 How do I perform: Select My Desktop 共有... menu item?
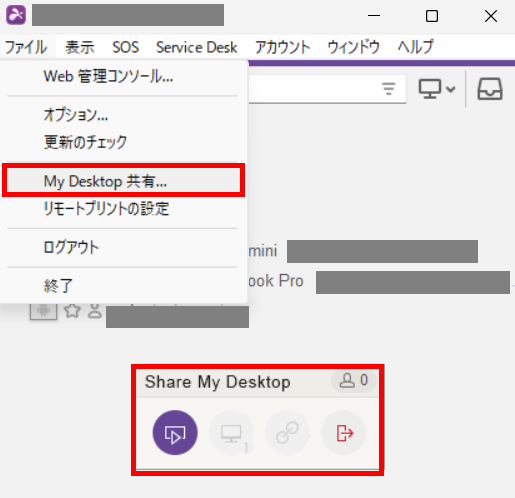point(123,180)
